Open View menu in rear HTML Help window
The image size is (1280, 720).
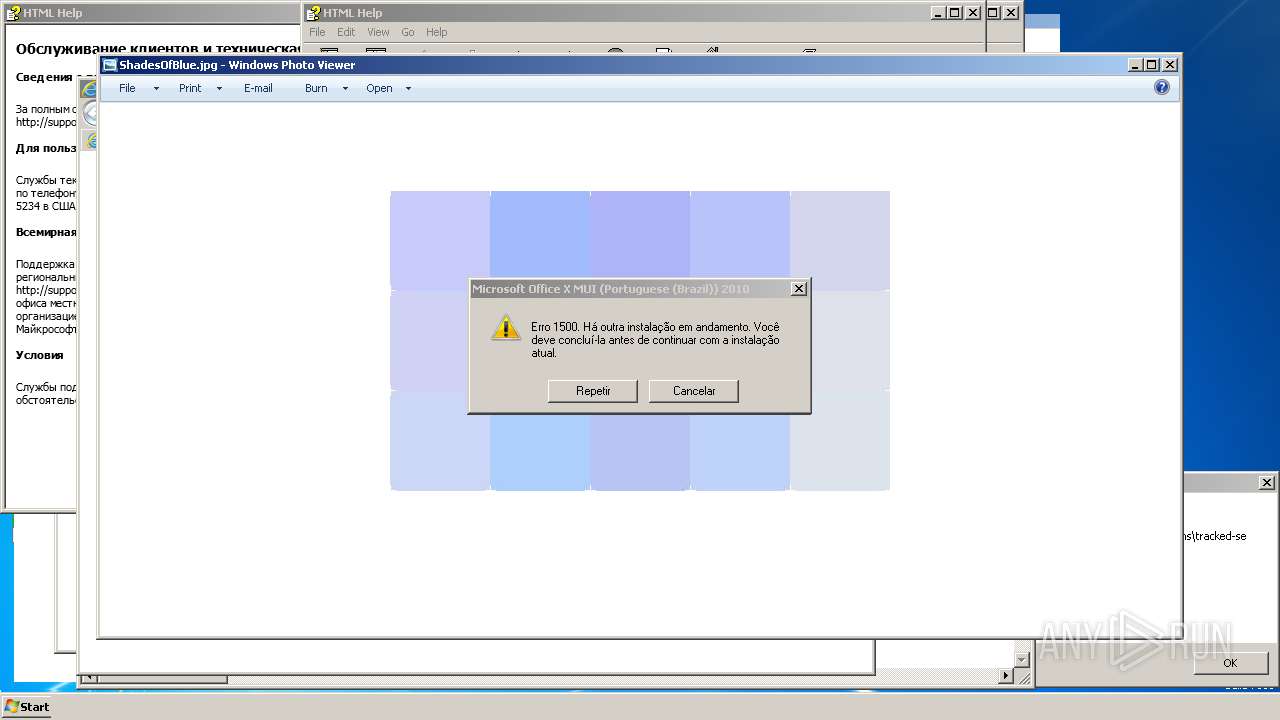tap(378, 32)
